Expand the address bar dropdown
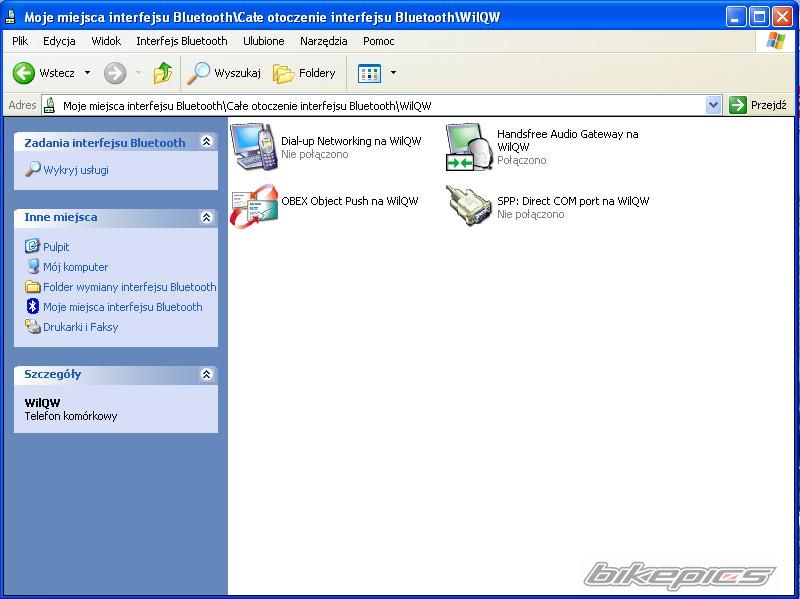800x599 pixels. [713, 105]
